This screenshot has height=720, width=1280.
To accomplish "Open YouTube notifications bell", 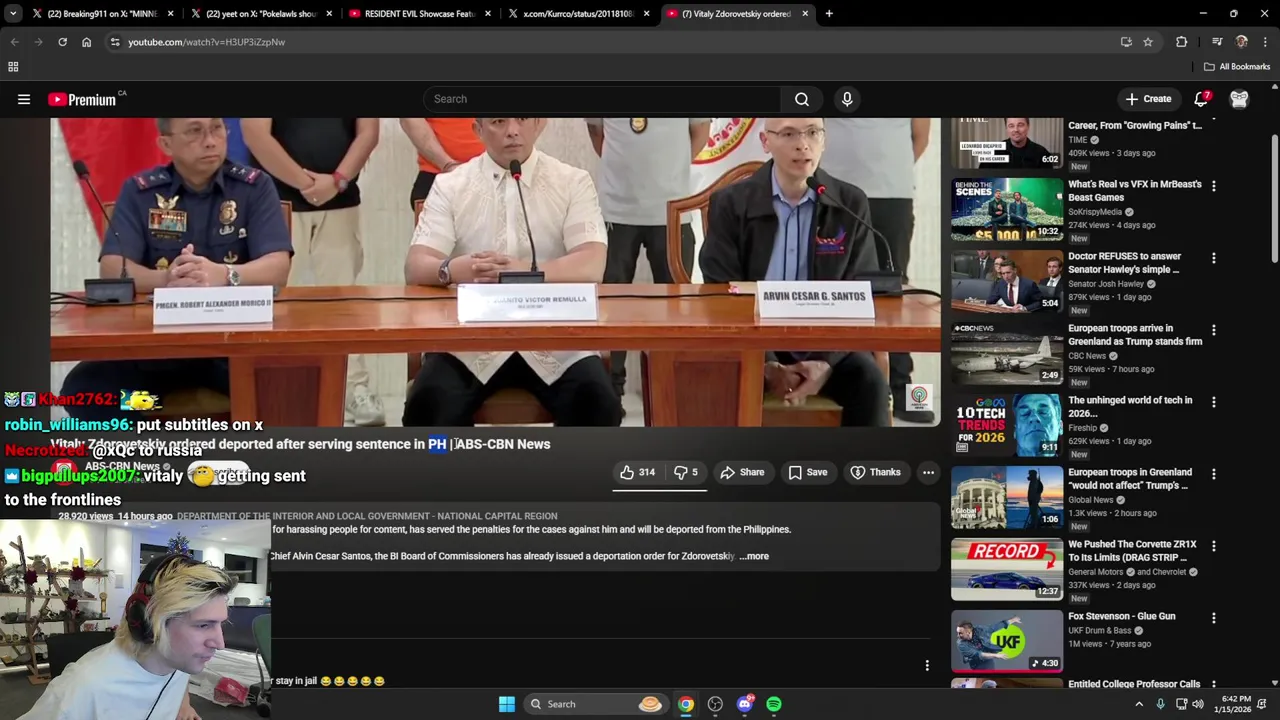I will click(1202, 99).
